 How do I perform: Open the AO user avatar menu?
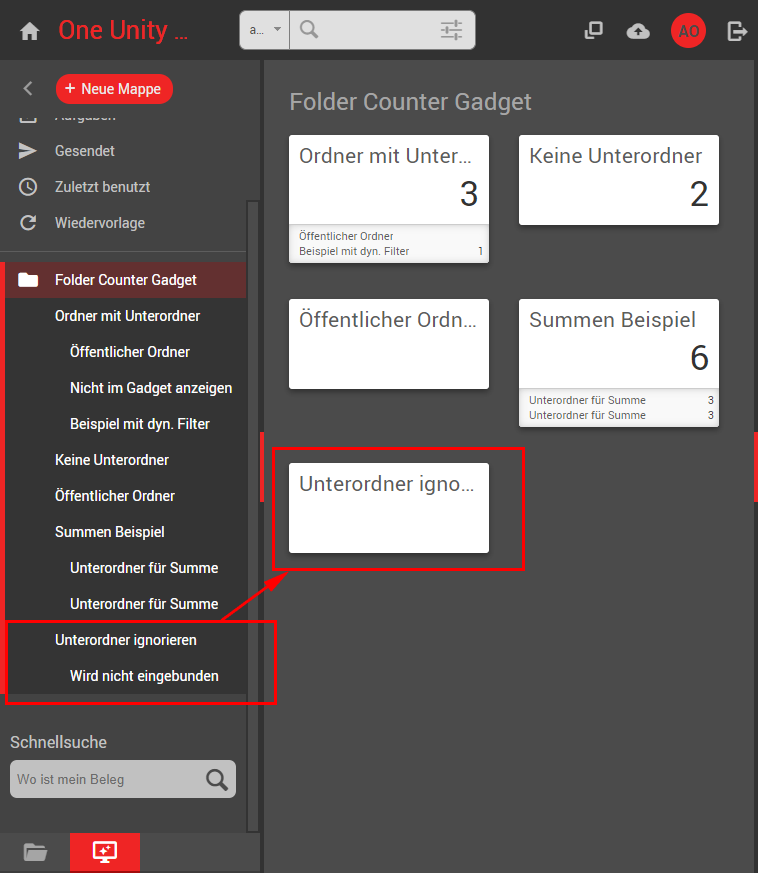tap(688, 31)
